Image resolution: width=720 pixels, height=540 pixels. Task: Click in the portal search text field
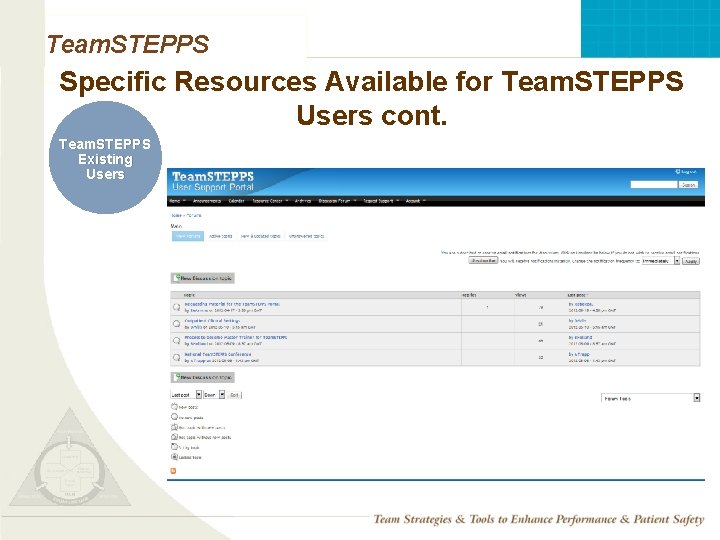point(654,185)
